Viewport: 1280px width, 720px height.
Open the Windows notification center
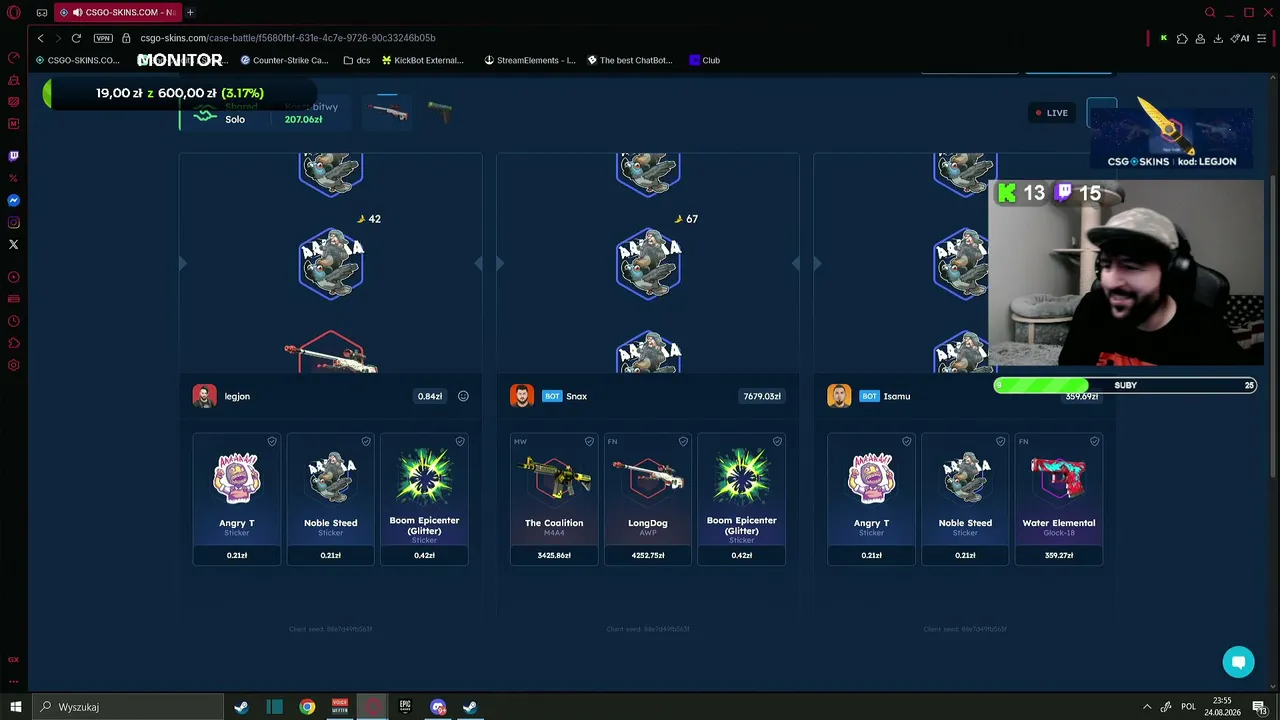tap(1259, 707)
